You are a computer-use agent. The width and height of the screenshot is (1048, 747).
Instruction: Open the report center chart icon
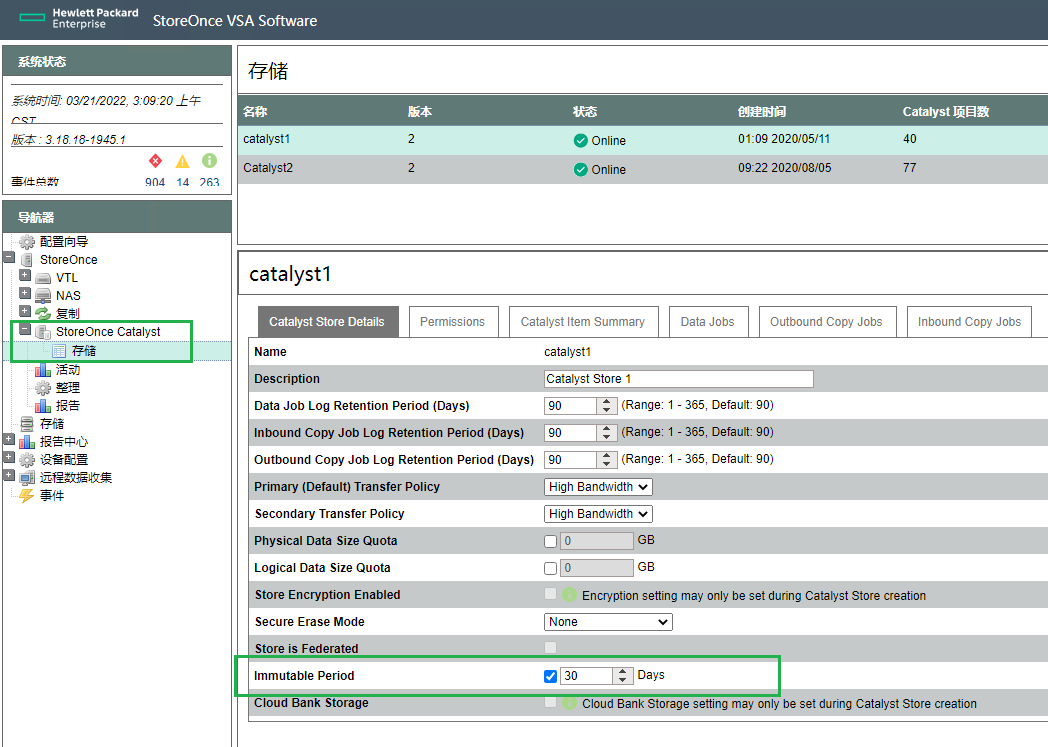[27, 442]
